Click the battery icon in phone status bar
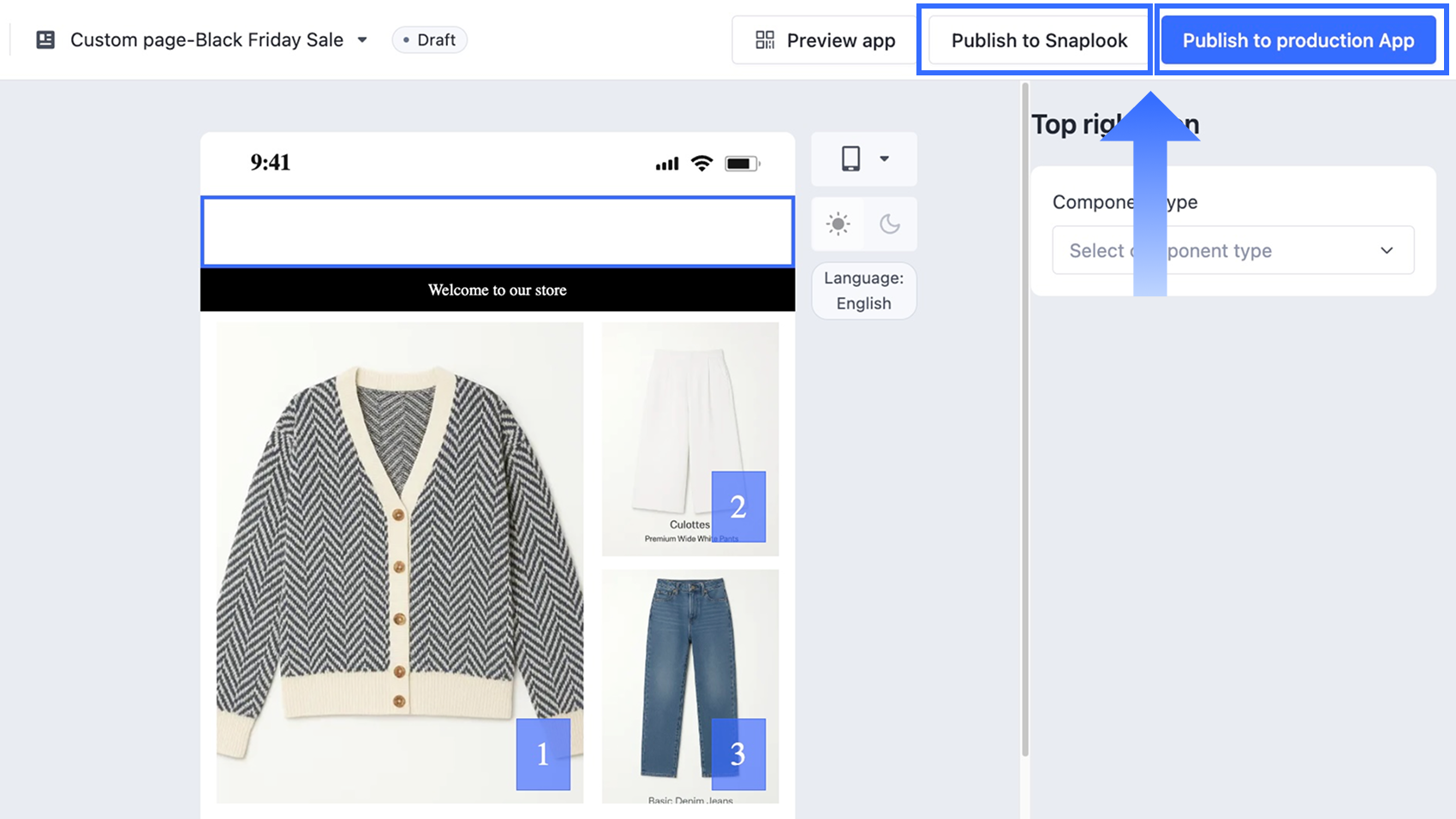1456x819 pixels. coord(743,164)
